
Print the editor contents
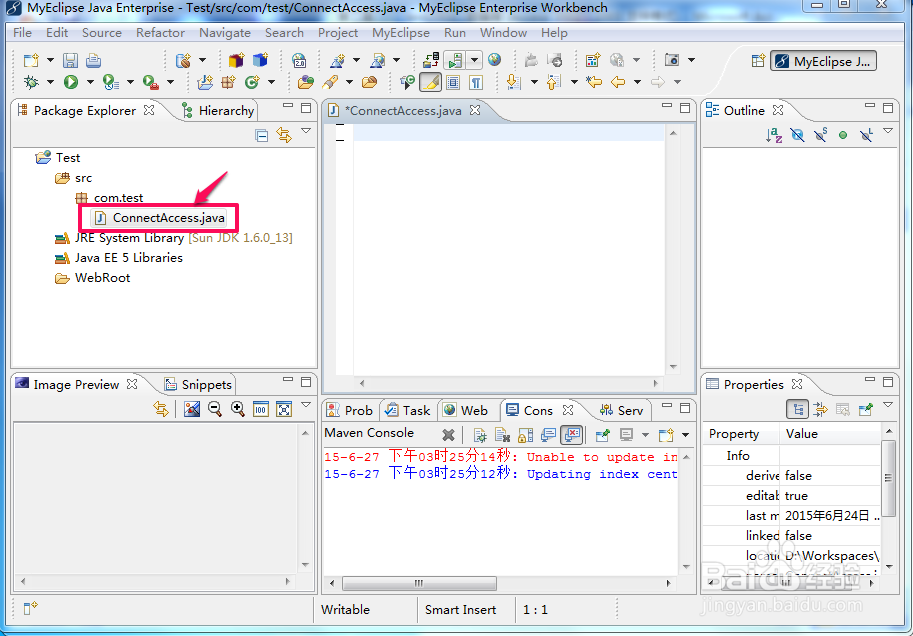[x=94, y=60]
